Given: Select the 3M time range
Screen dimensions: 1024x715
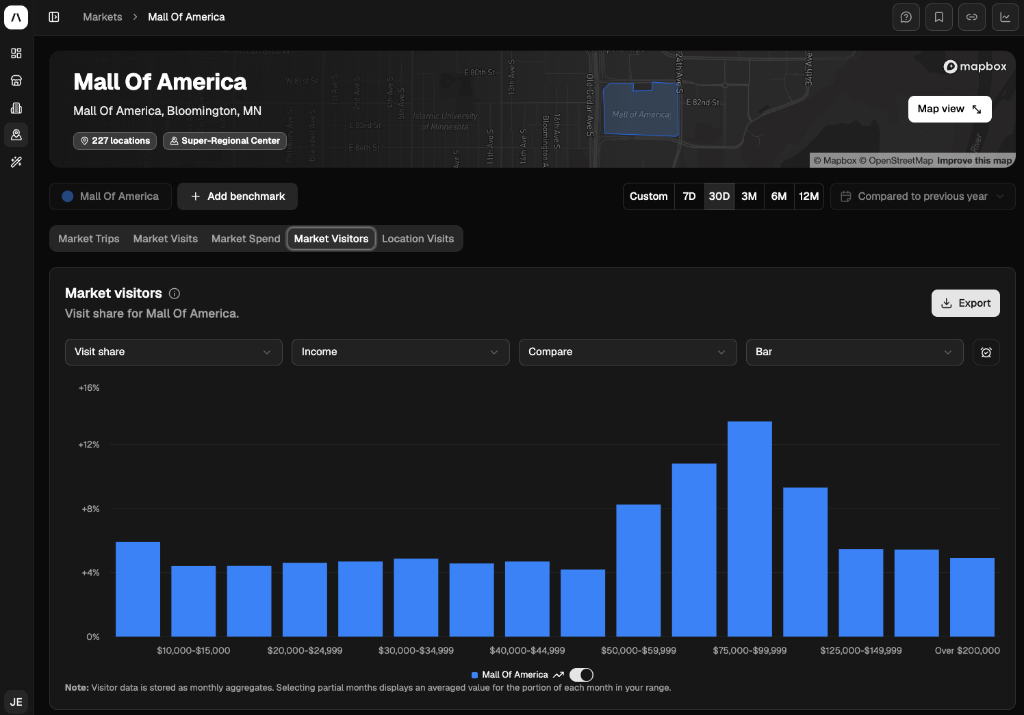Looking at the screenshot, I should coord(749,197).
